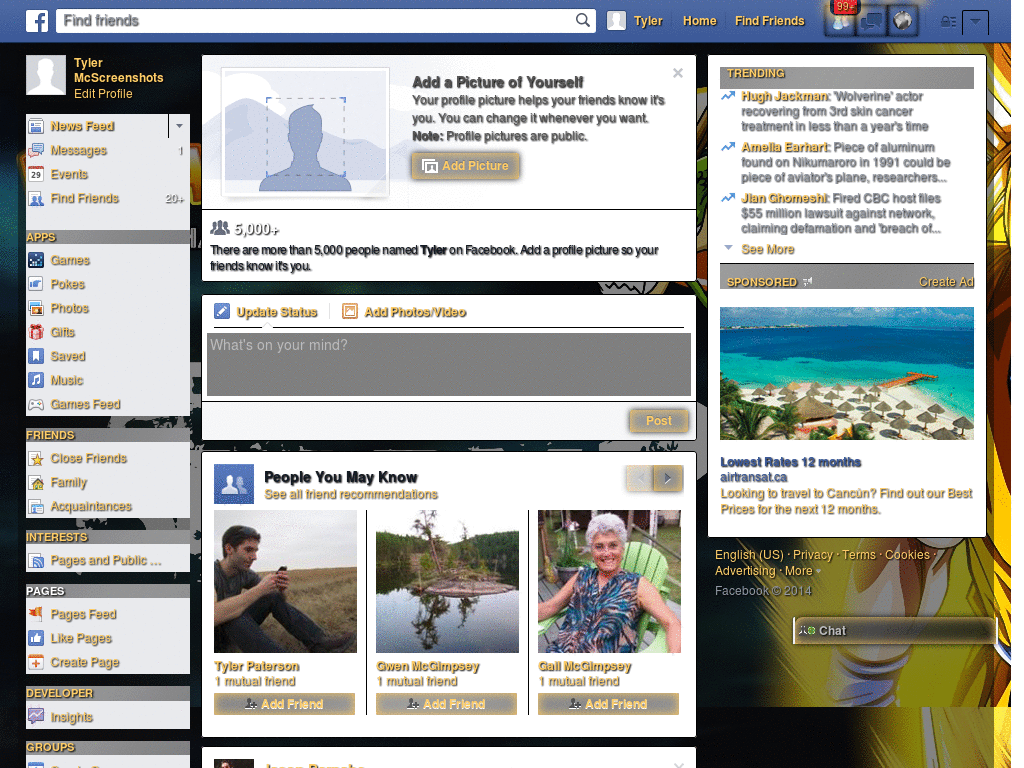Open Tyler Paterson's profile photo

coord(285,581)
